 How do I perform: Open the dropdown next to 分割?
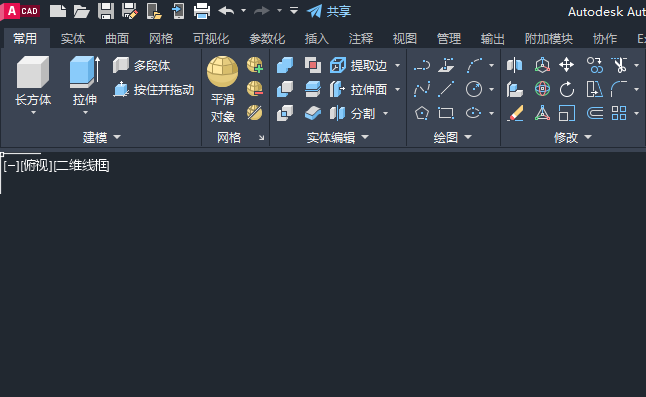tap(386, 113)
